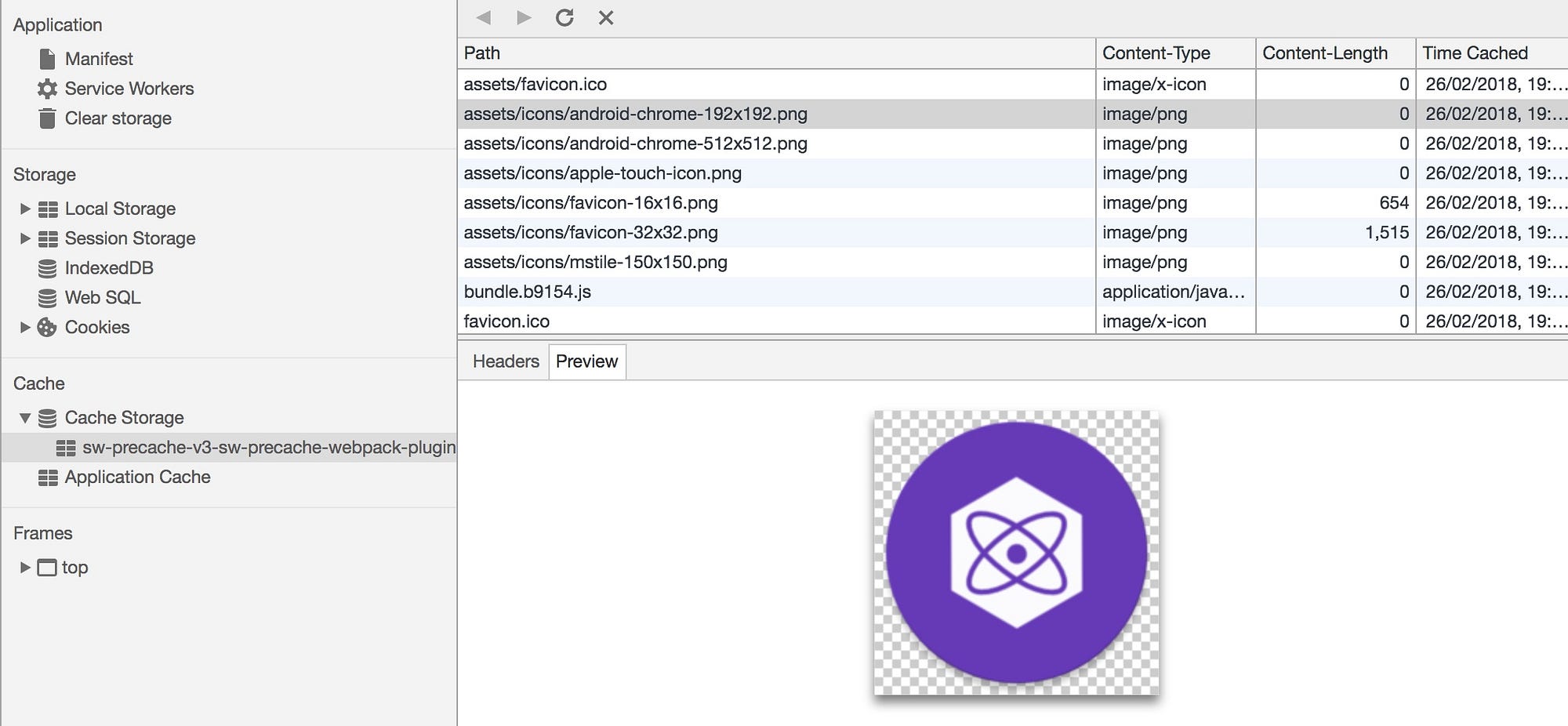This screenshot has height=726, width=1568.
Task: Select Application Cache item
Action: point(138,477)
